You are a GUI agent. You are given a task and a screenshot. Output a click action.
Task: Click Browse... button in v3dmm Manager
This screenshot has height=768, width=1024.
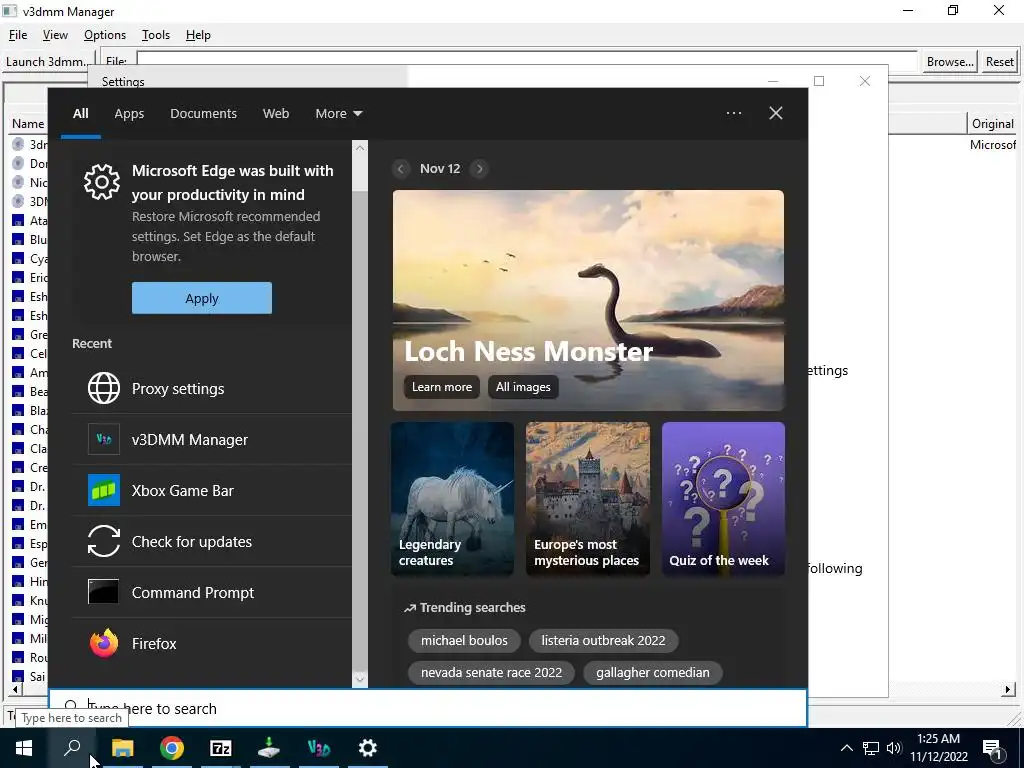point(950,62)
